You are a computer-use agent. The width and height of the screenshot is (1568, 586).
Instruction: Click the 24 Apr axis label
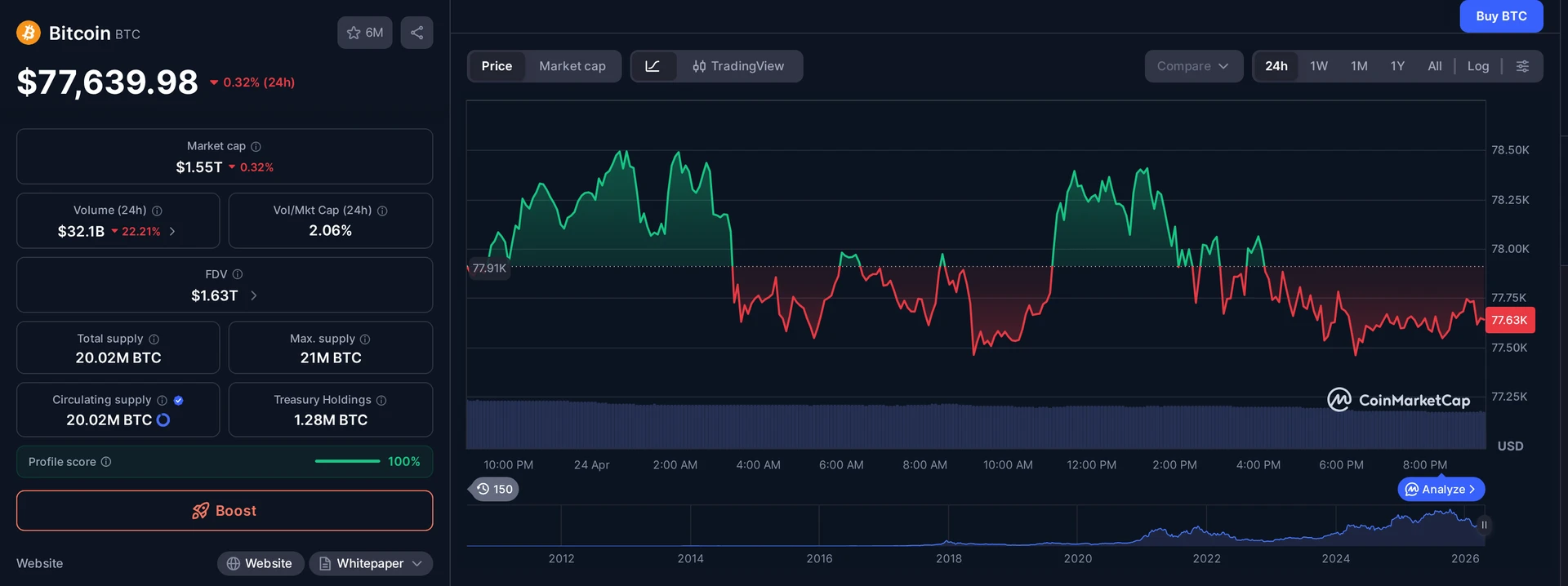tap(592, 465)
